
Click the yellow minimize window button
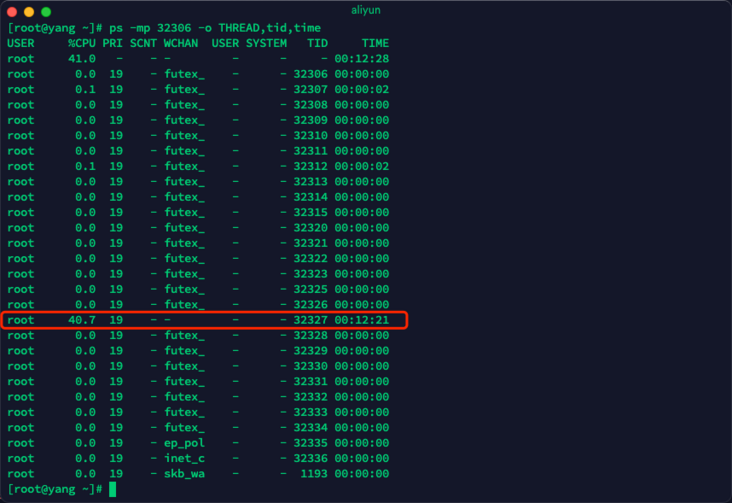click(29, 10)
